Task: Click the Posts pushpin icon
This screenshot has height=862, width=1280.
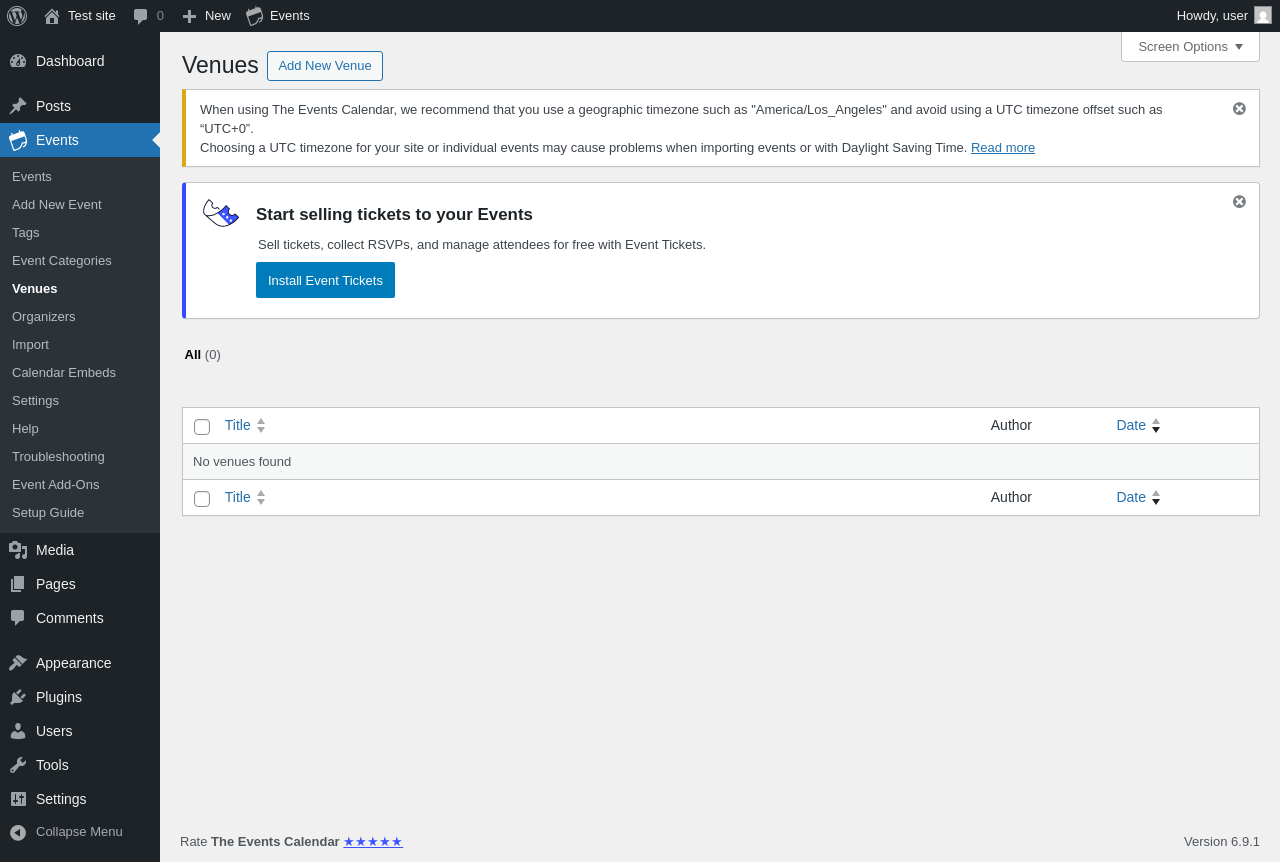Action: 18,106
